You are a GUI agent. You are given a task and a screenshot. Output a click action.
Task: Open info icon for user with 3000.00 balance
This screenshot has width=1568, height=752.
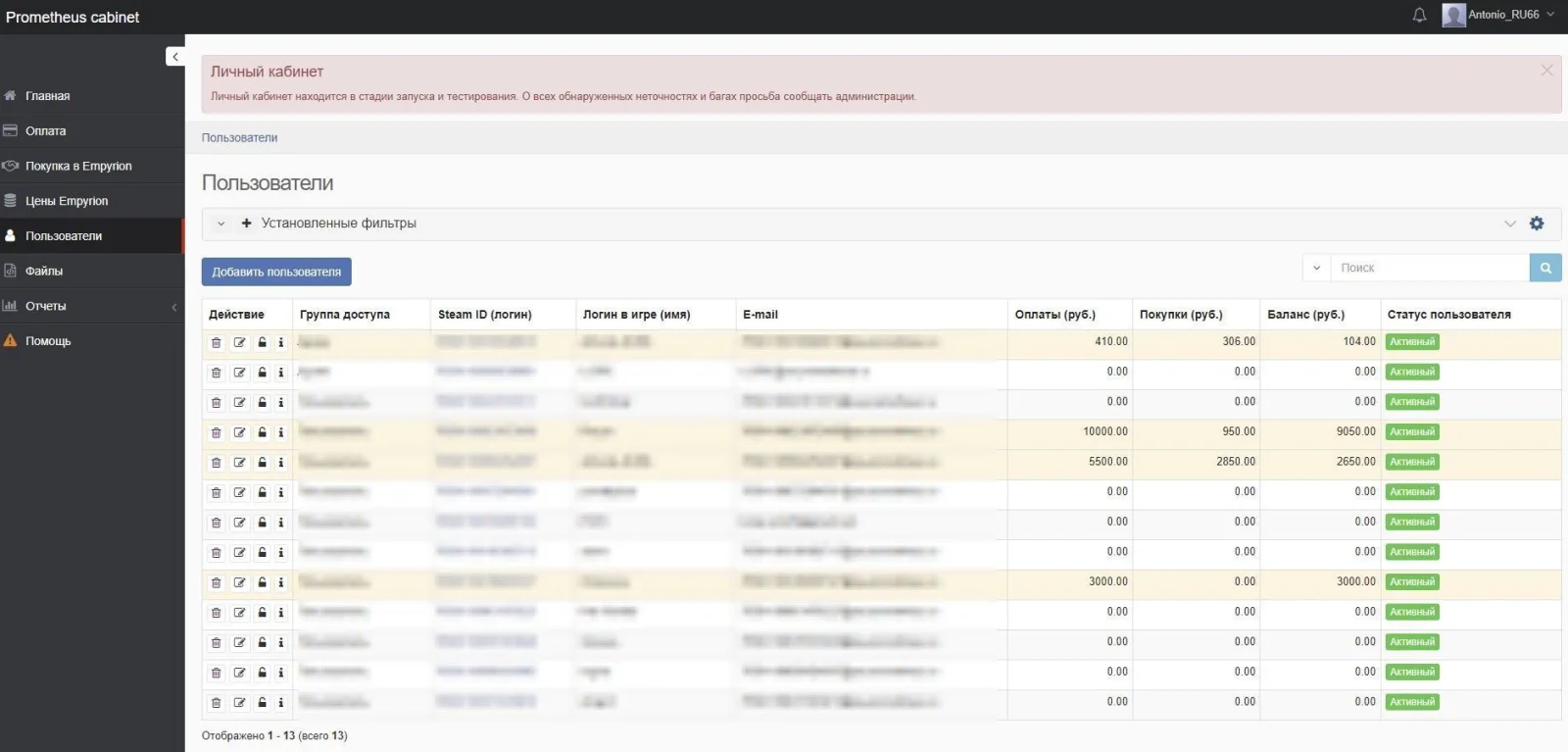click(x=281, y=582)
